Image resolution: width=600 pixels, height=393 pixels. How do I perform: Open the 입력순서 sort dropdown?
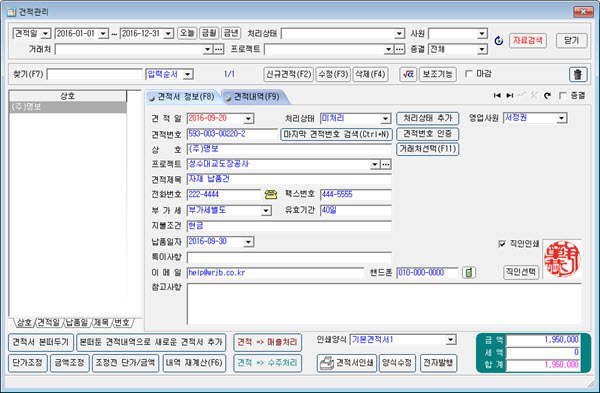(x=188, y=74)
